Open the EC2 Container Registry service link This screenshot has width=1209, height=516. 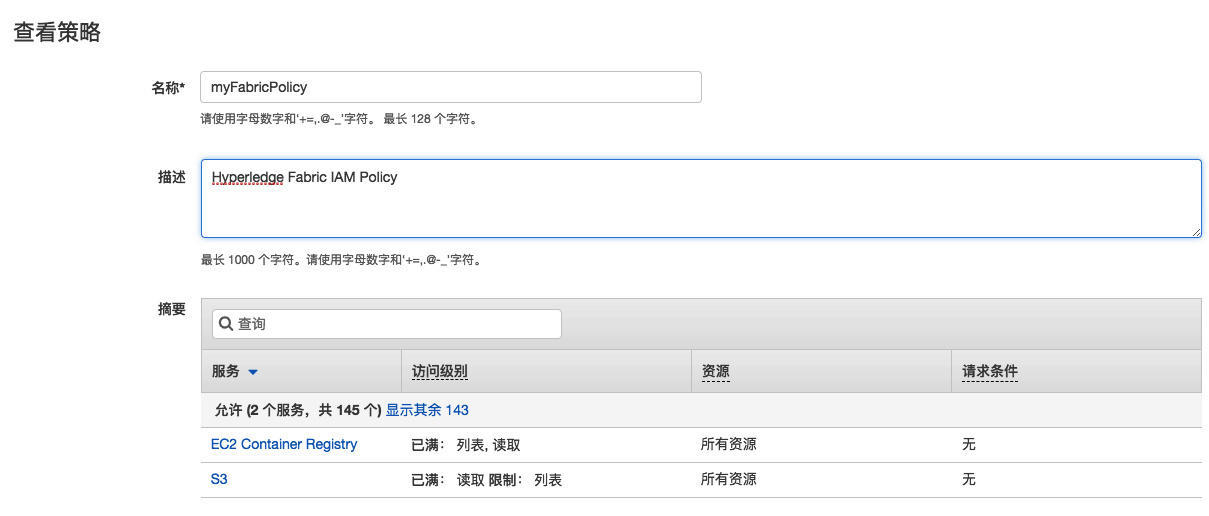tap(284, 444)
